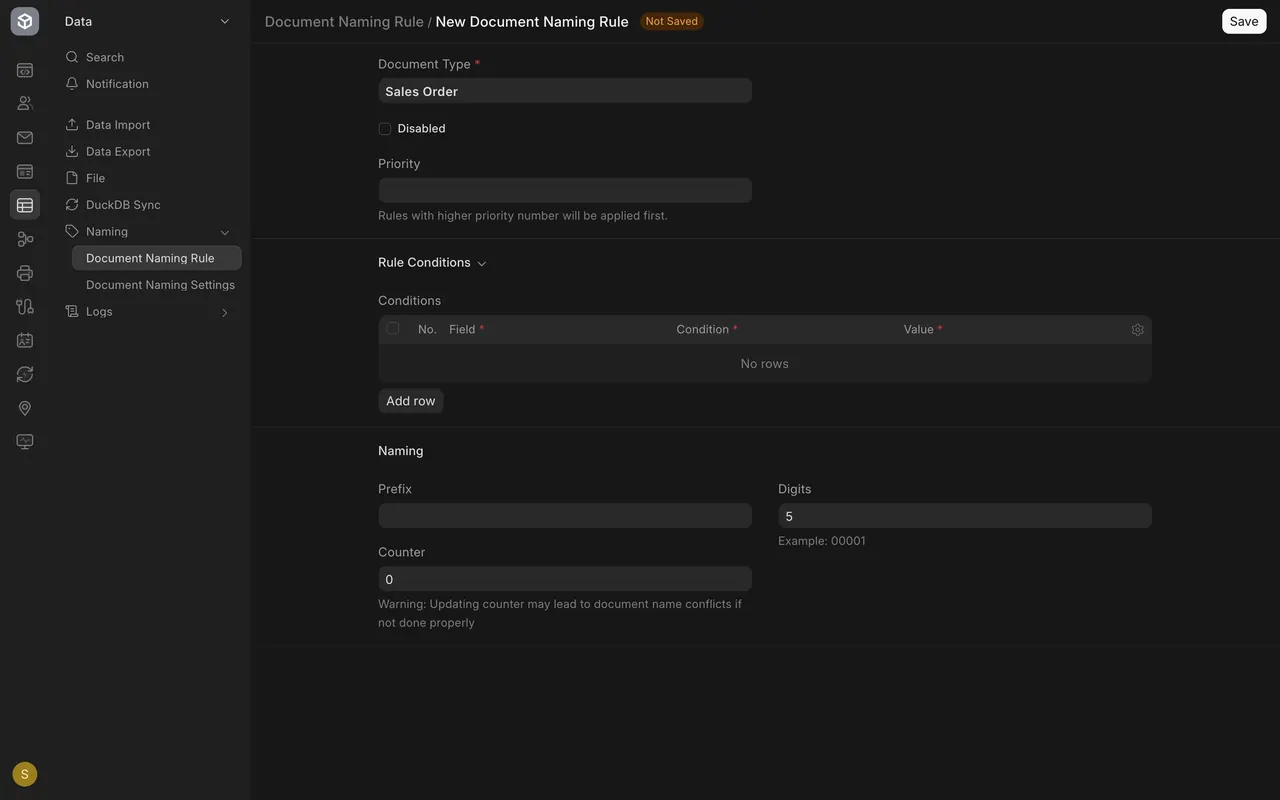Screen dimensions: 1280x800
Task: Open the monitor activity icon
Action: point(25,441)
